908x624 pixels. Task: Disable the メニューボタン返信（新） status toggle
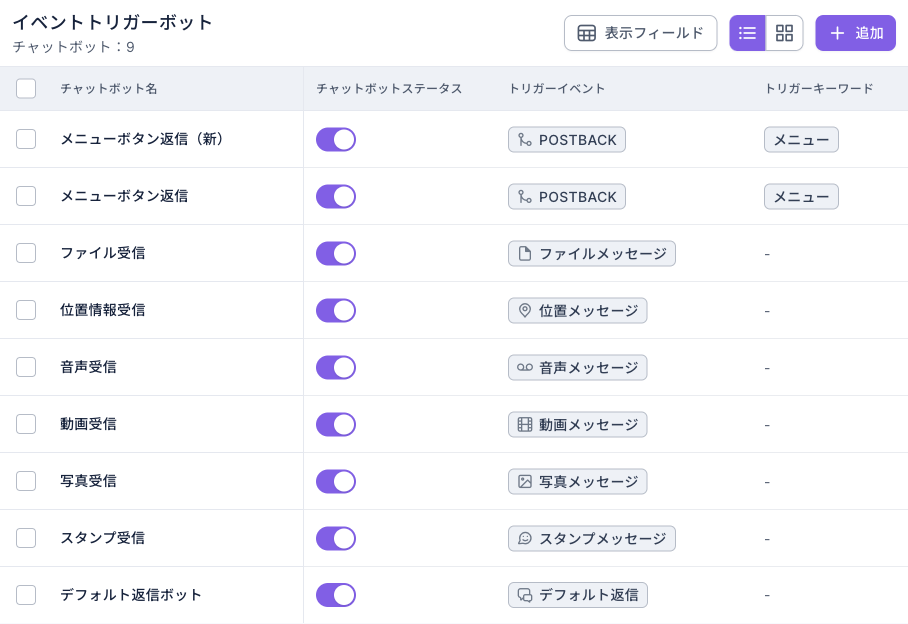pyautogui.click(x=336, y=140)
